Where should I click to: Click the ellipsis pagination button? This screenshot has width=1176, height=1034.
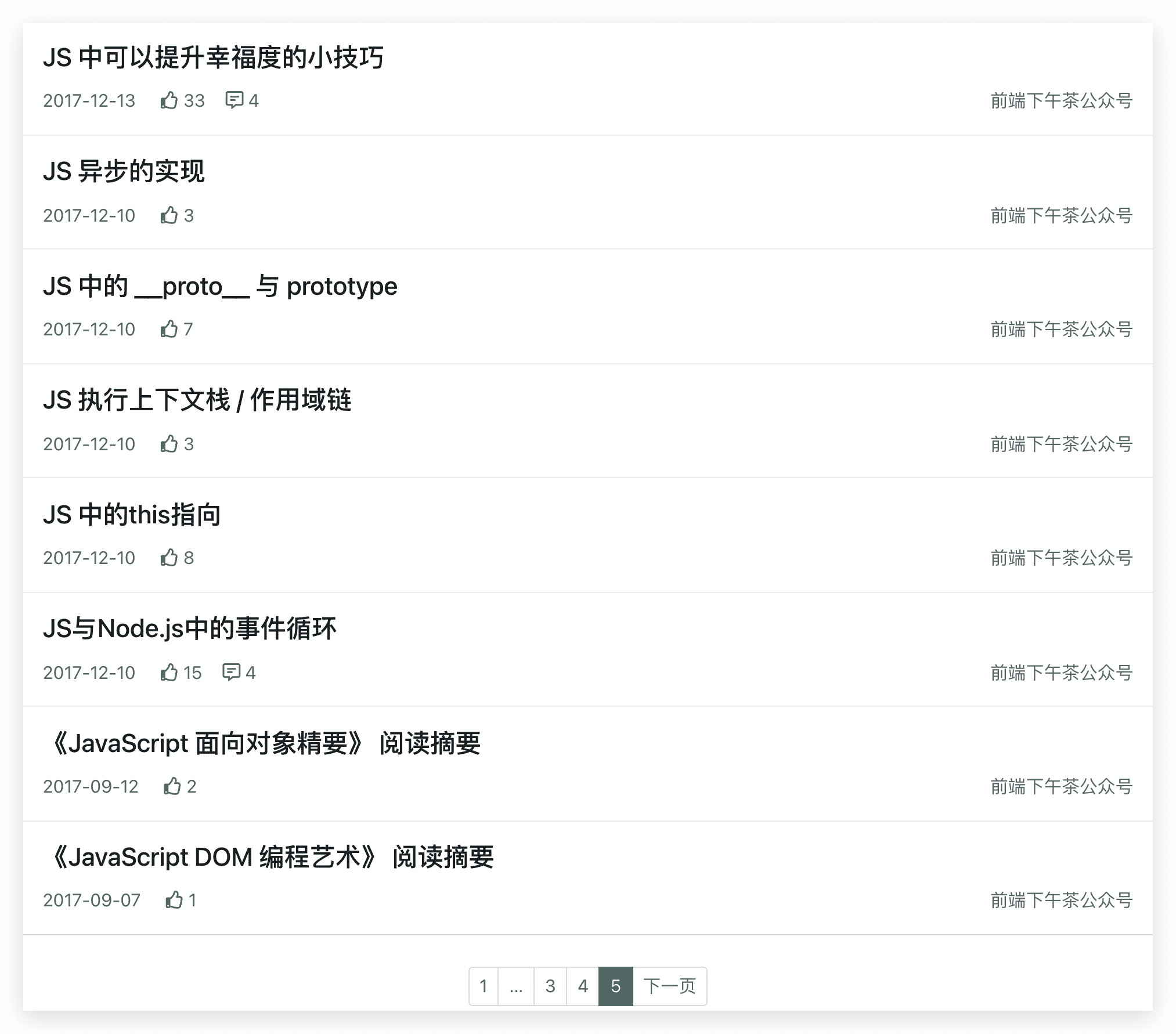tap(516, 986)
